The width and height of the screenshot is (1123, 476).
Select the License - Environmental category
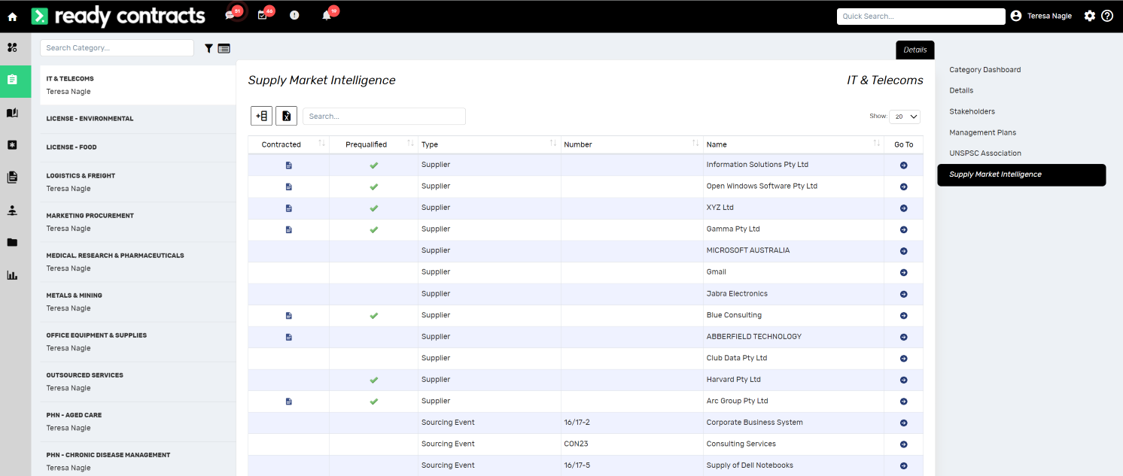coord(138,119)
